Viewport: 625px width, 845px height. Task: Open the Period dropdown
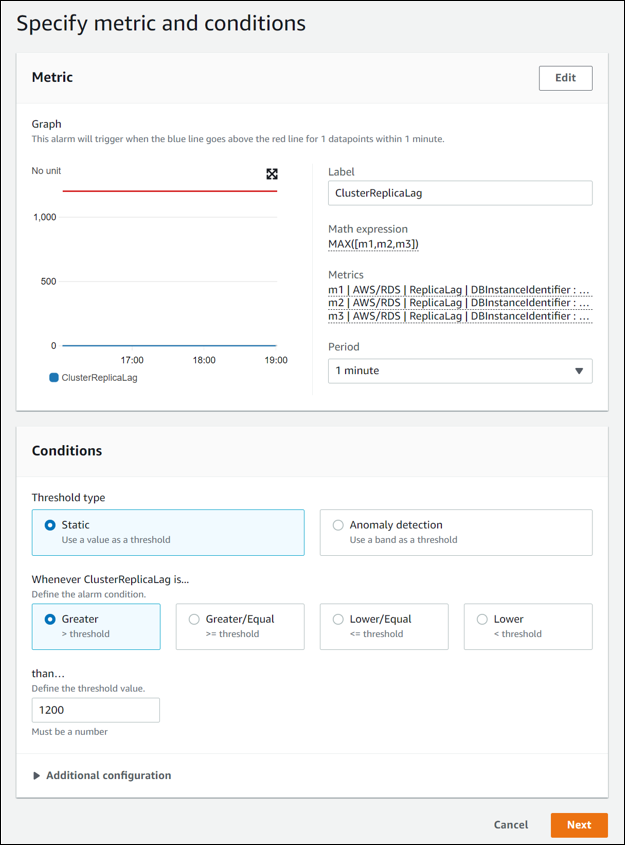(x=460, y=370)
